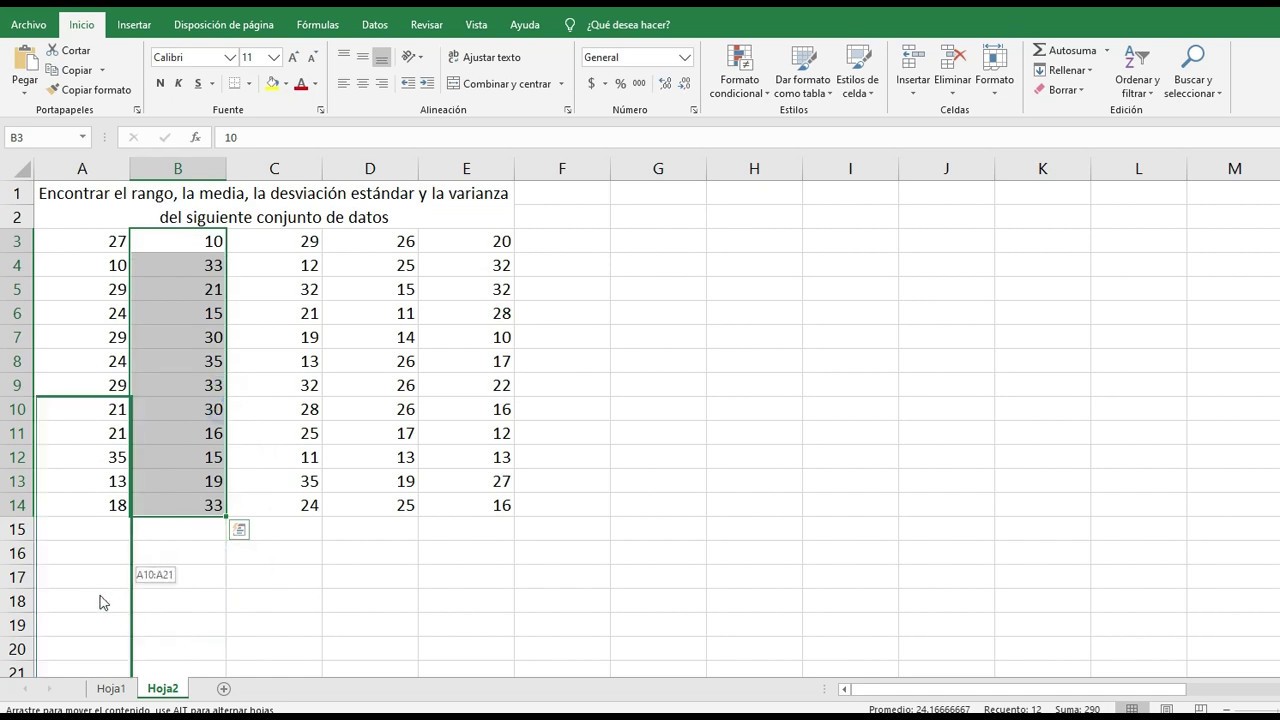
Task: Toggle Ajustar texto wrapping
Action: pos(485,57)
